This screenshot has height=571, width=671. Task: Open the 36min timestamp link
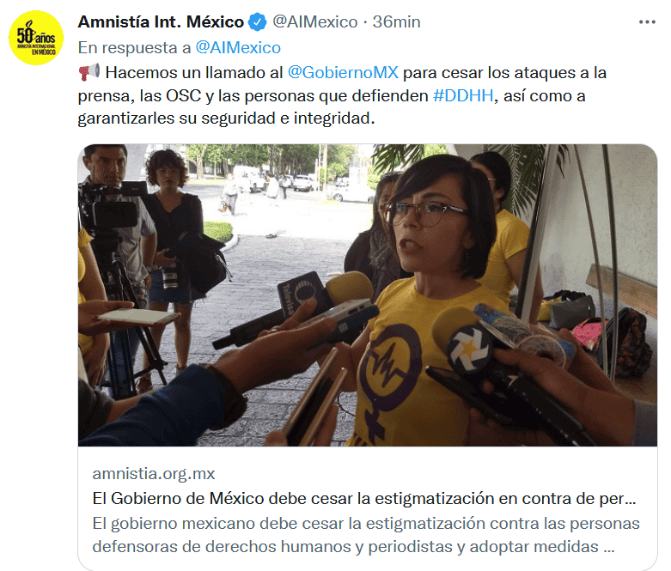tap(396, 22)
